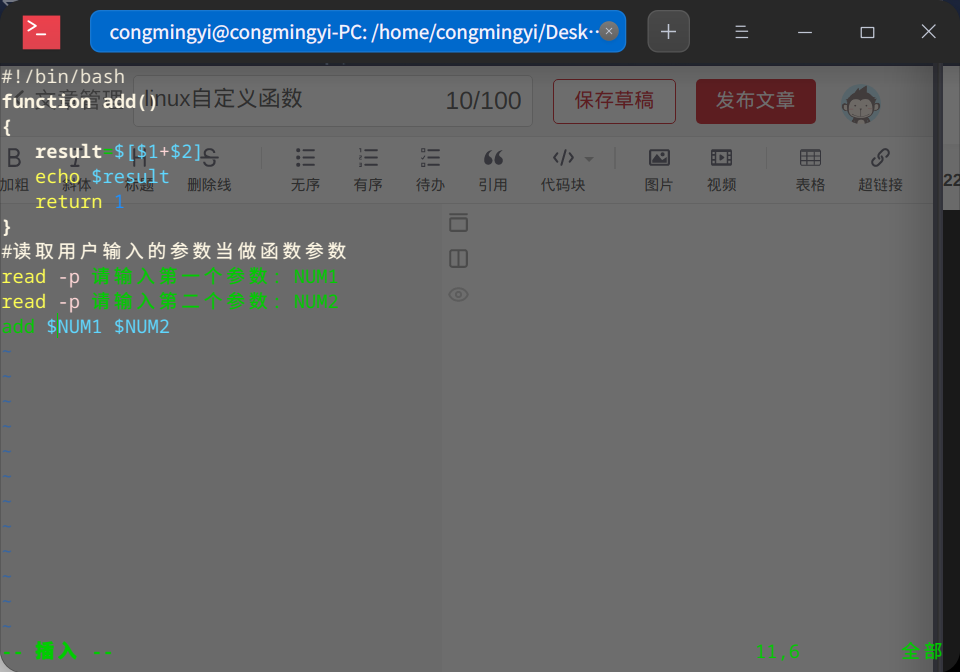Click 发布文章 button in the editor behind
The height and width of the screenshot is (672, 960).
pos(756,101)
